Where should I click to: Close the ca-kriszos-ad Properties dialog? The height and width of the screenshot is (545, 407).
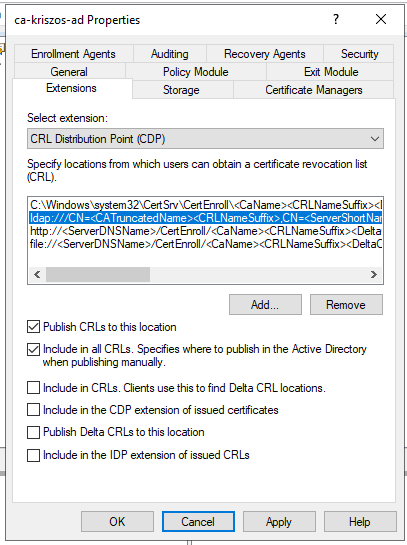pyautogui.click(x=381, y=19)
